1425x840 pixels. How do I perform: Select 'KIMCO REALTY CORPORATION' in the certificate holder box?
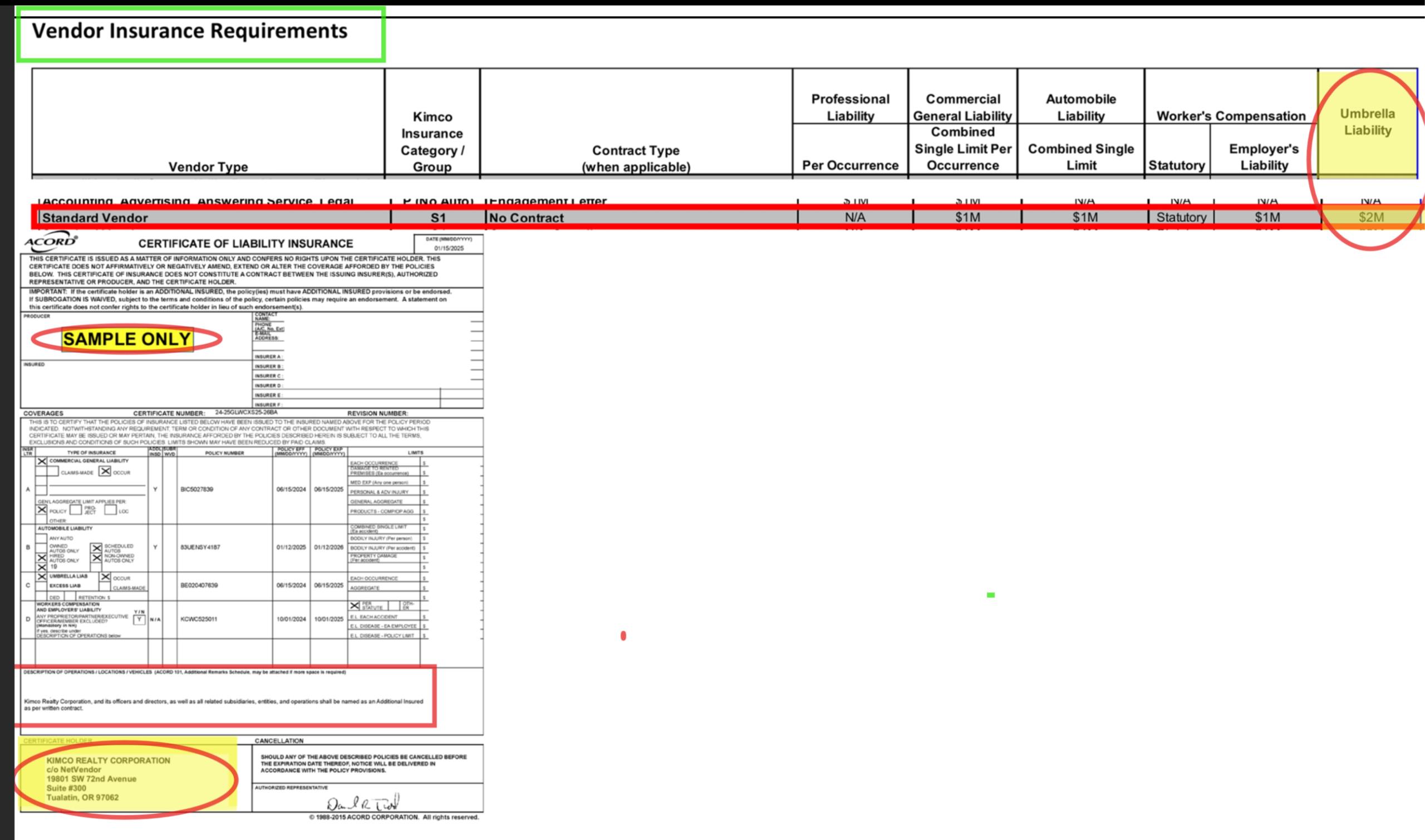[108, 761]
